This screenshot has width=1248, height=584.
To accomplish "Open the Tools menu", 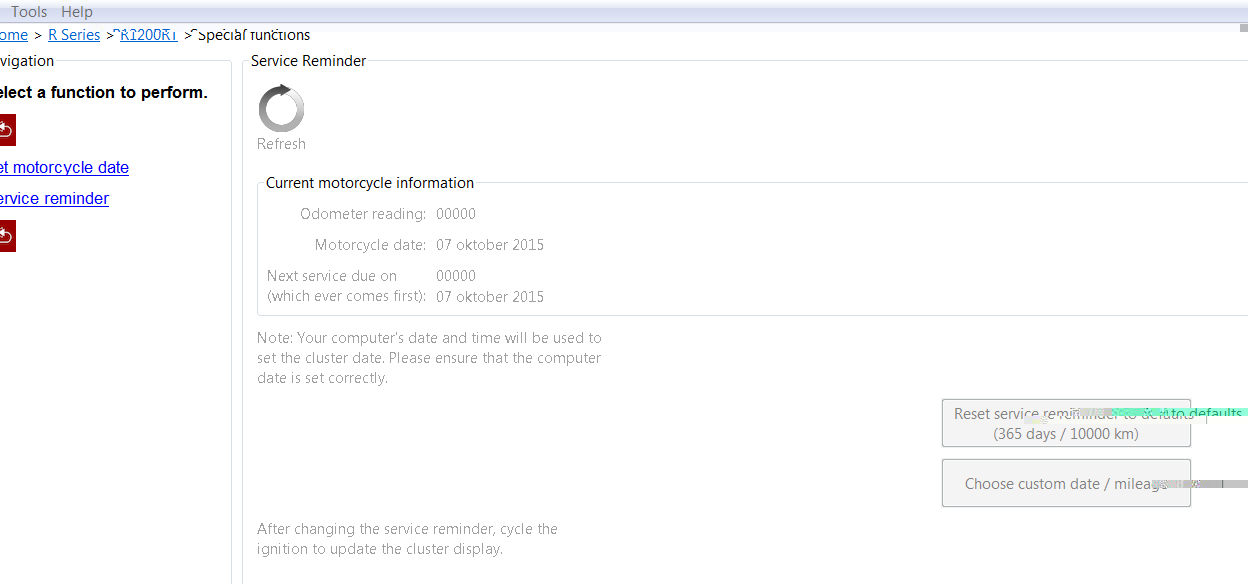I will [x=29, y=12].
